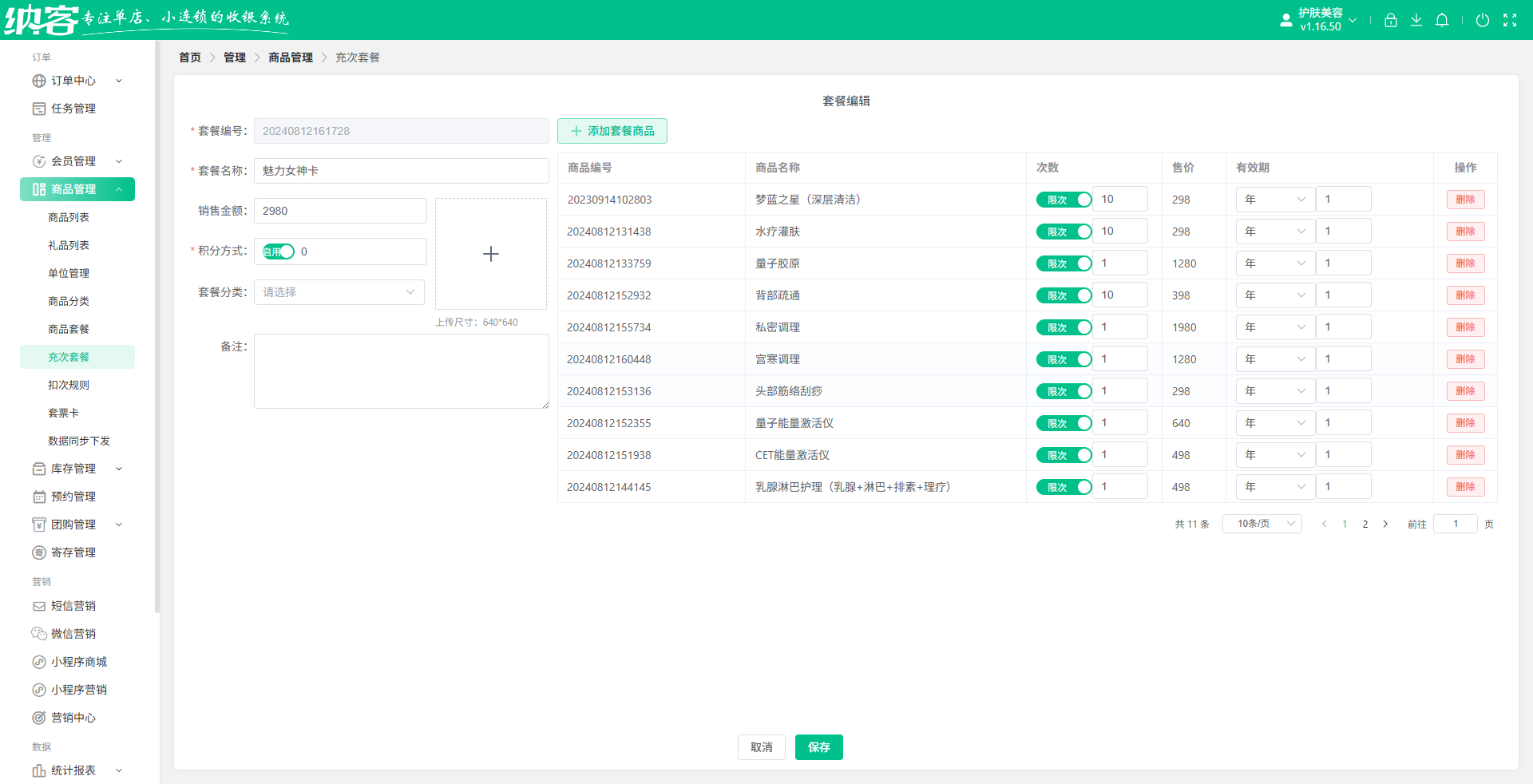Click 首页 breadcrumb link

click(x=190, y=57)
